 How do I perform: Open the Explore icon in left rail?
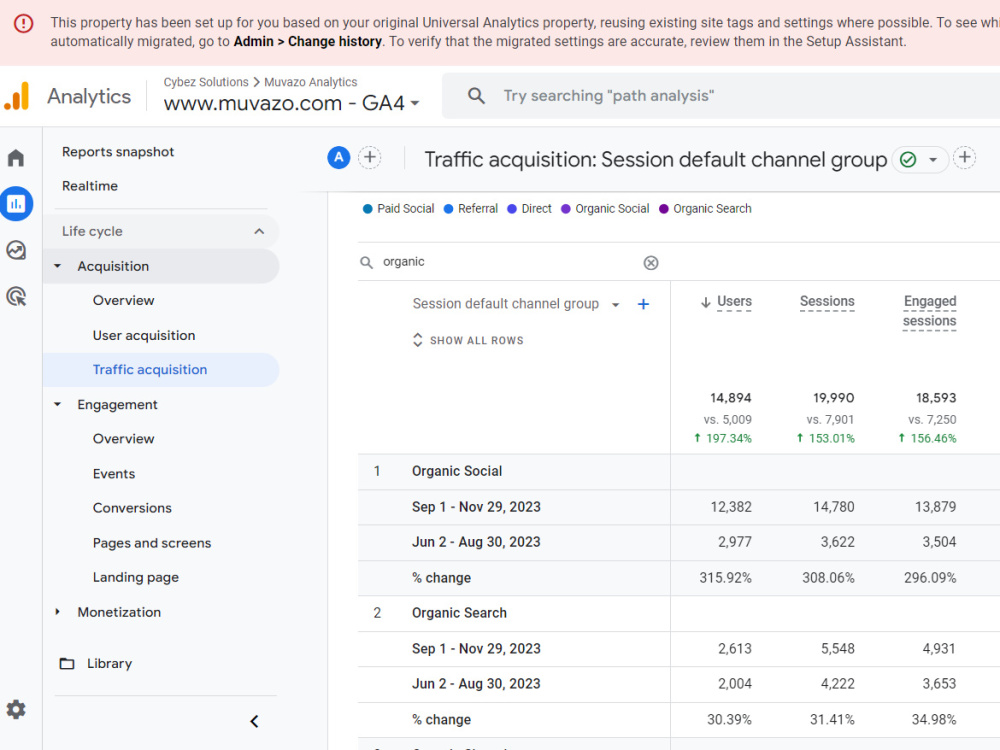click(x=16, y=250)
